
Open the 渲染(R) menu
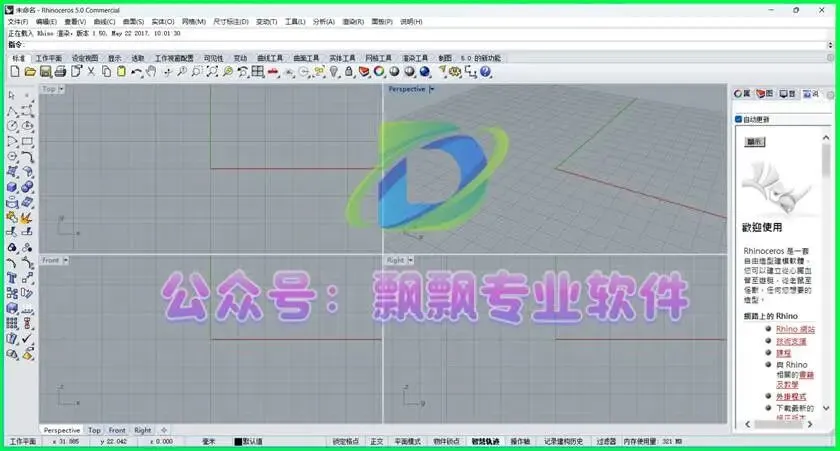pyautogui.click(x=353, y=21)
